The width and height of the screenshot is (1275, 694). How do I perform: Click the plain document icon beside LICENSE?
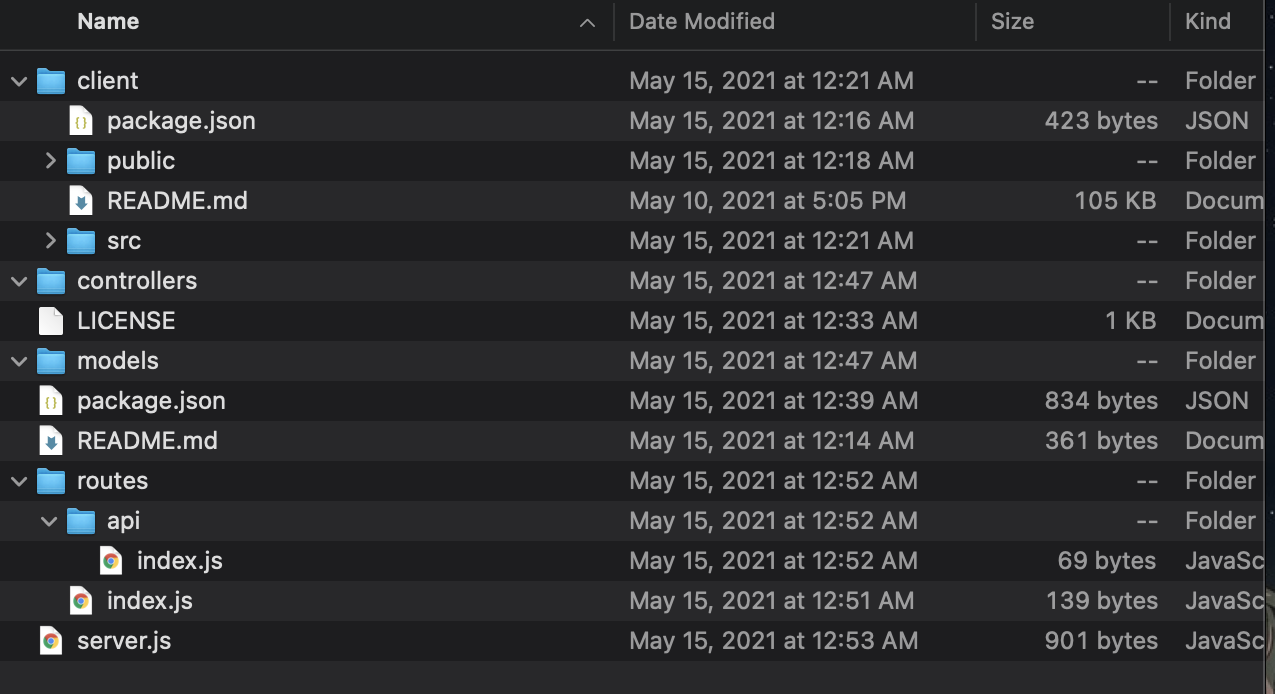49,320
